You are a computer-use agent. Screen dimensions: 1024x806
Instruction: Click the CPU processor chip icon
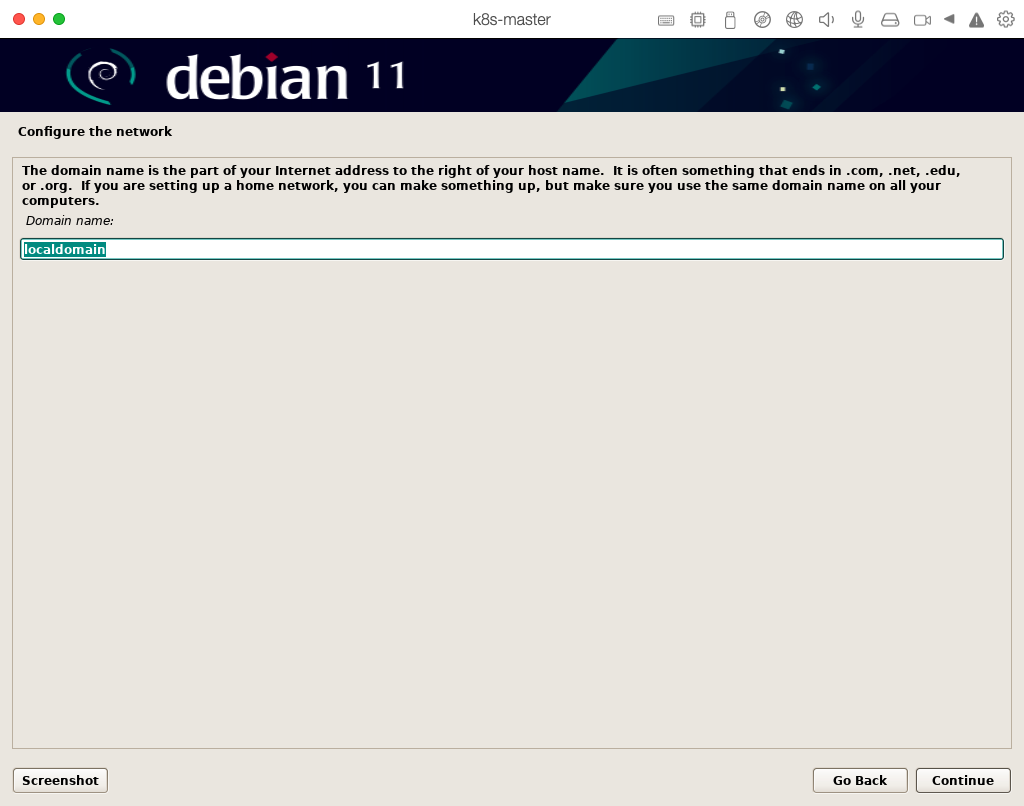click(x=697, y=20)
